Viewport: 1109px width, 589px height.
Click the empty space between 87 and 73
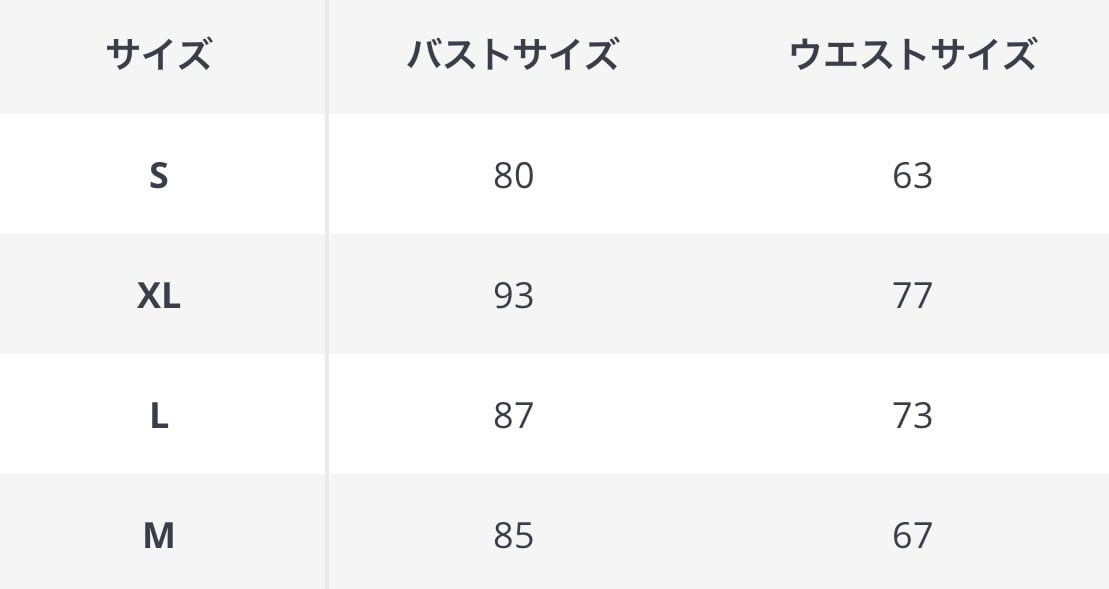(x=712, y=416)
